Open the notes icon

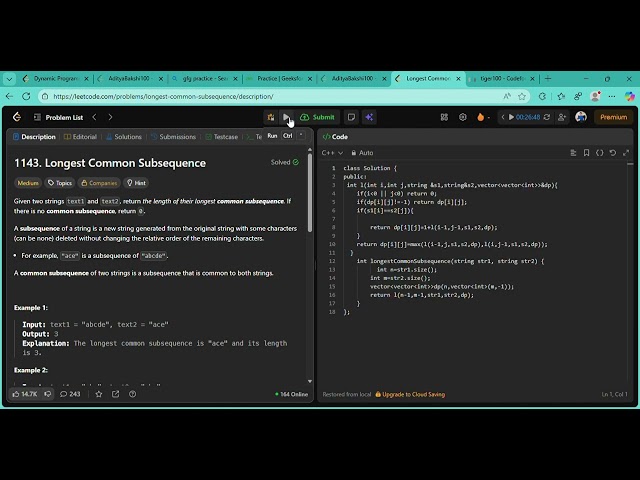pos(351,118)
